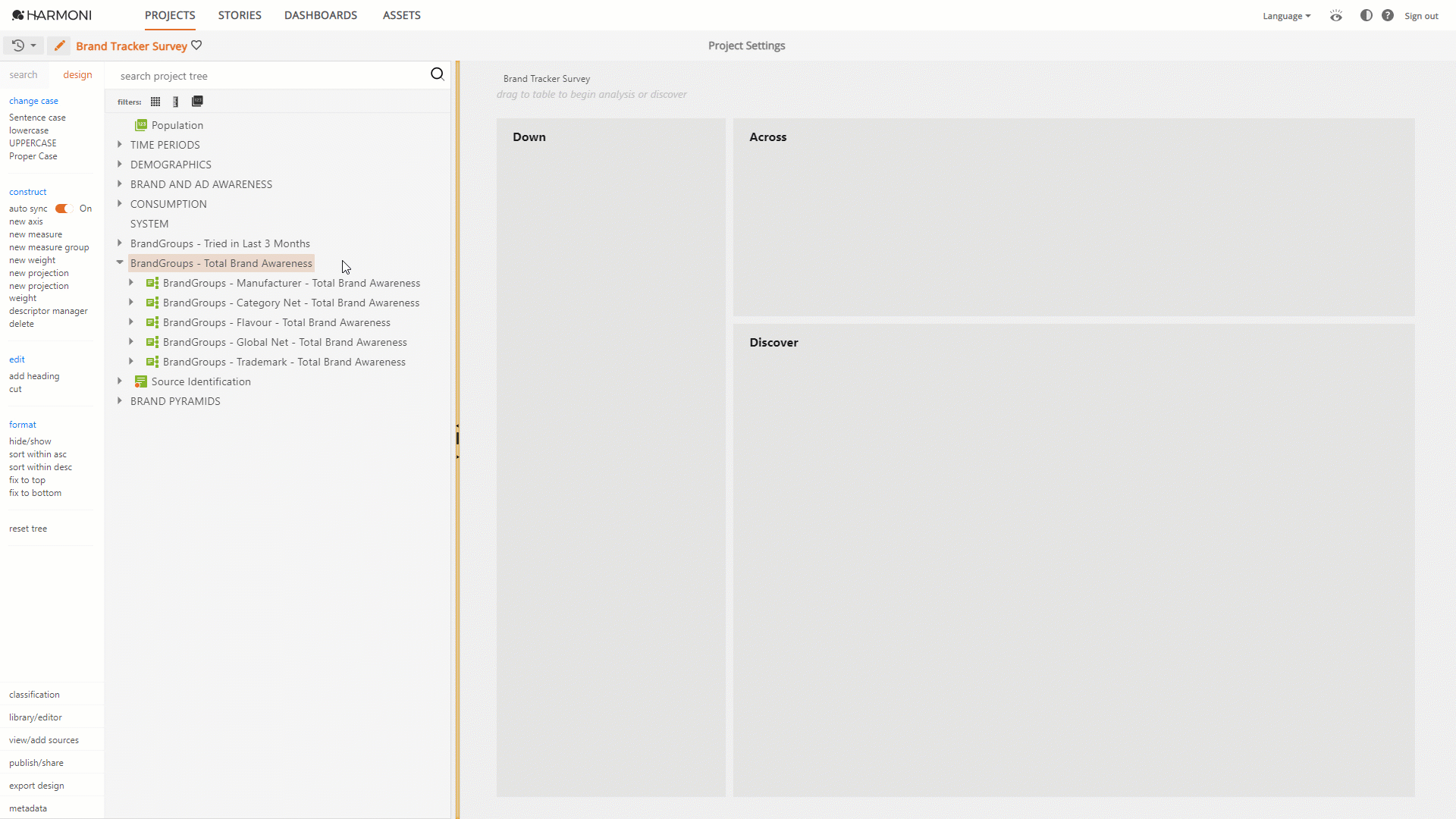Click the hide/show option
Image resolution: width=1456 pixels, height=819 pixels.
point(30,441)
